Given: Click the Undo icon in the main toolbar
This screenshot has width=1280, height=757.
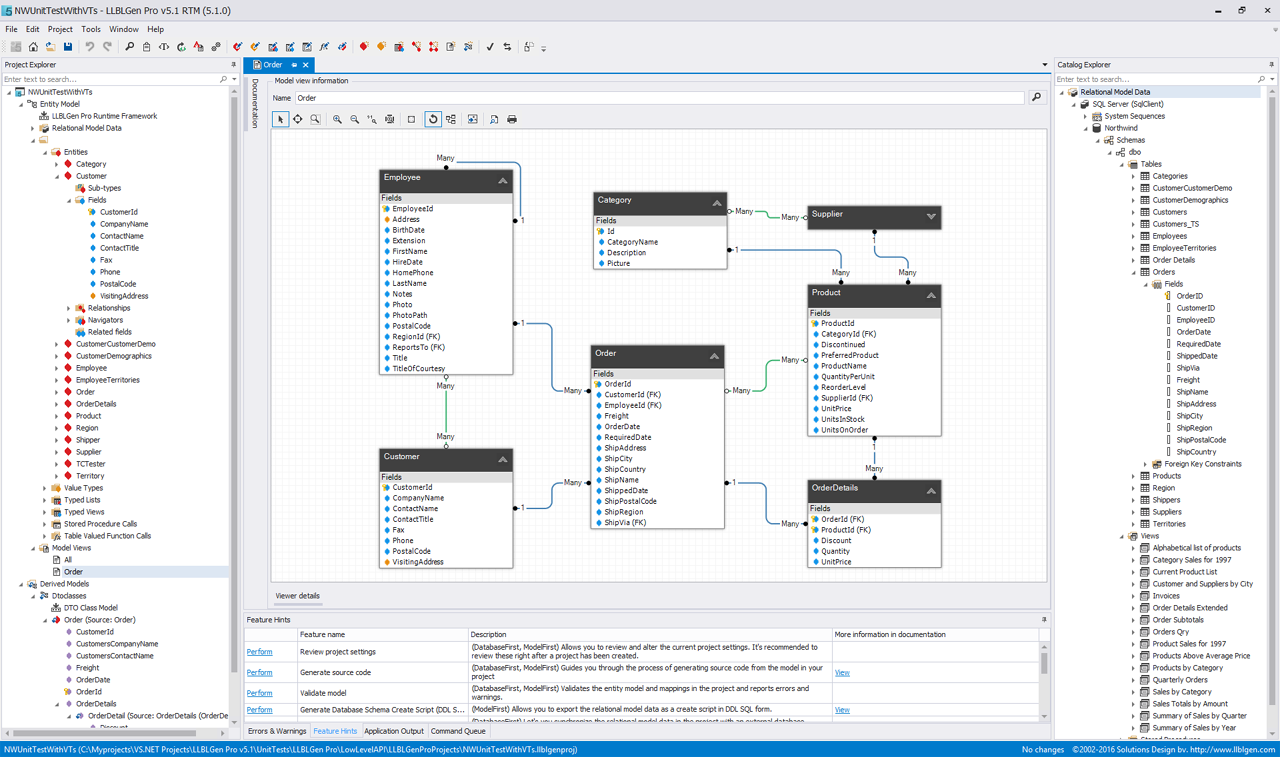Looking at the screenshot, I should tap(89, 46).
